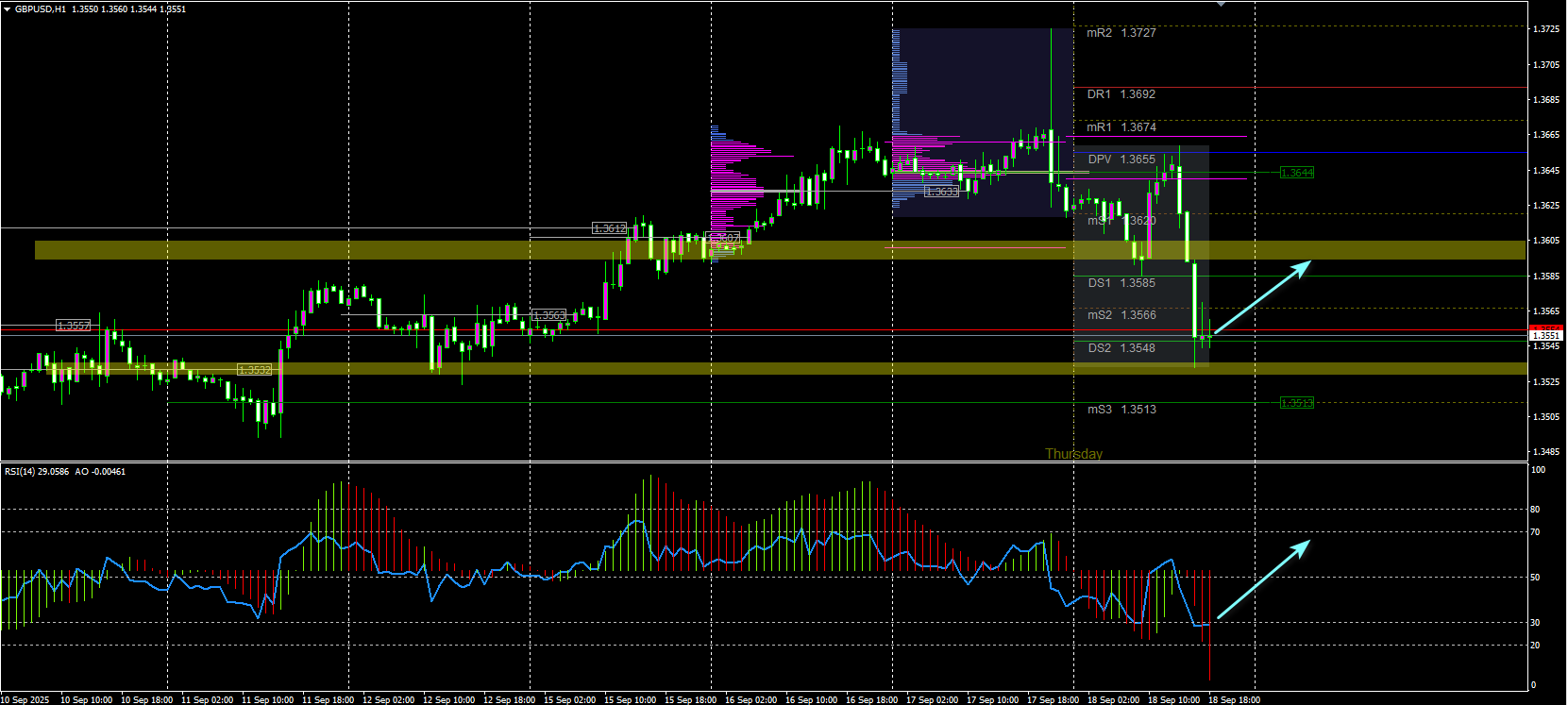Click the 1.3485 value on price axis

tap(1546, 452)
